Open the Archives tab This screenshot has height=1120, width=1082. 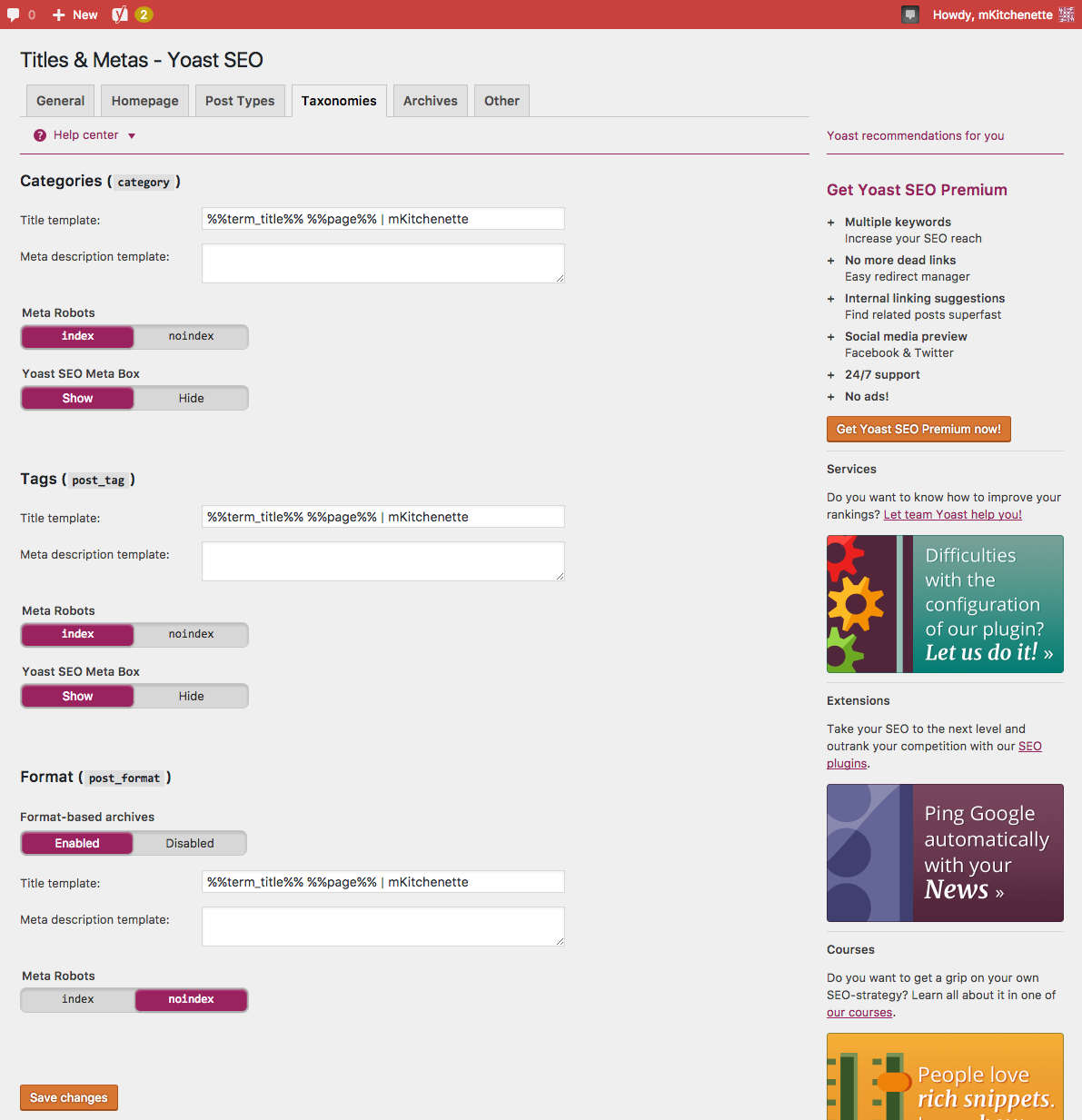[x=431, y=101]
